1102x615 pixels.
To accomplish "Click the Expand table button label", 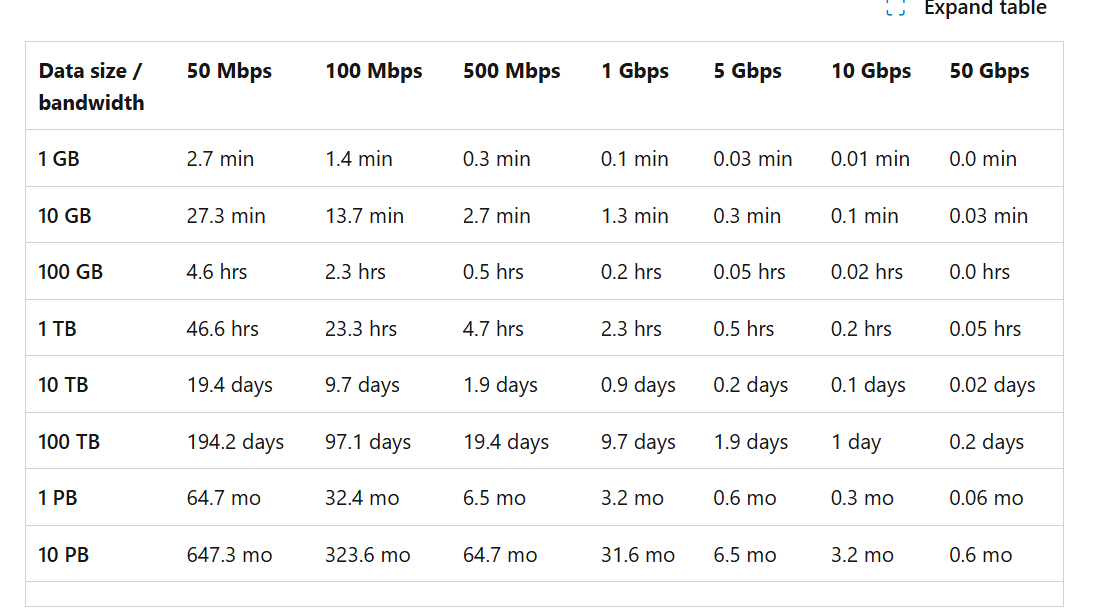I will 985,8.
